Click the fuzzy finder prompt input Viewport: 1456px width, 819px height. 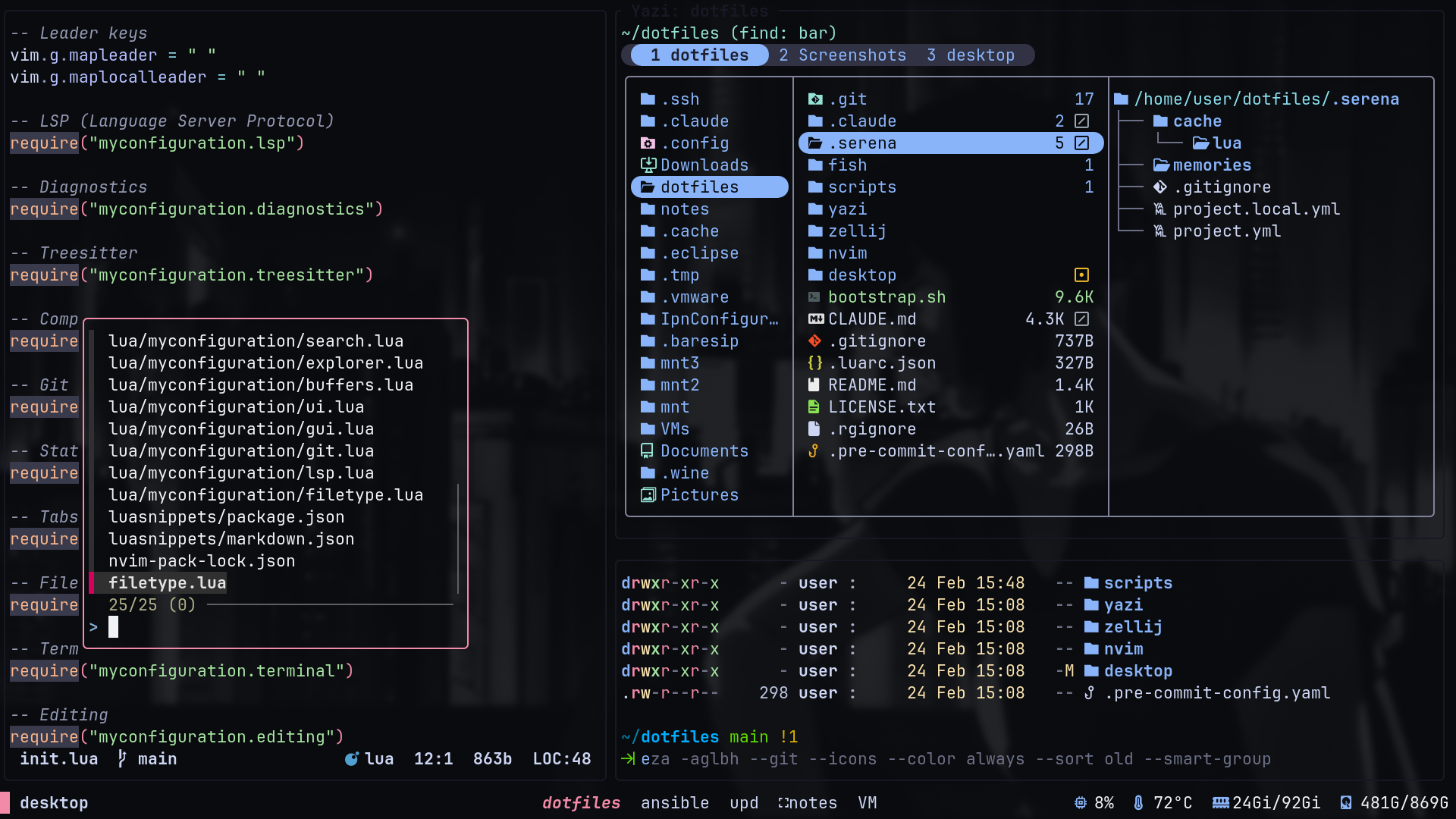(273, 627)
